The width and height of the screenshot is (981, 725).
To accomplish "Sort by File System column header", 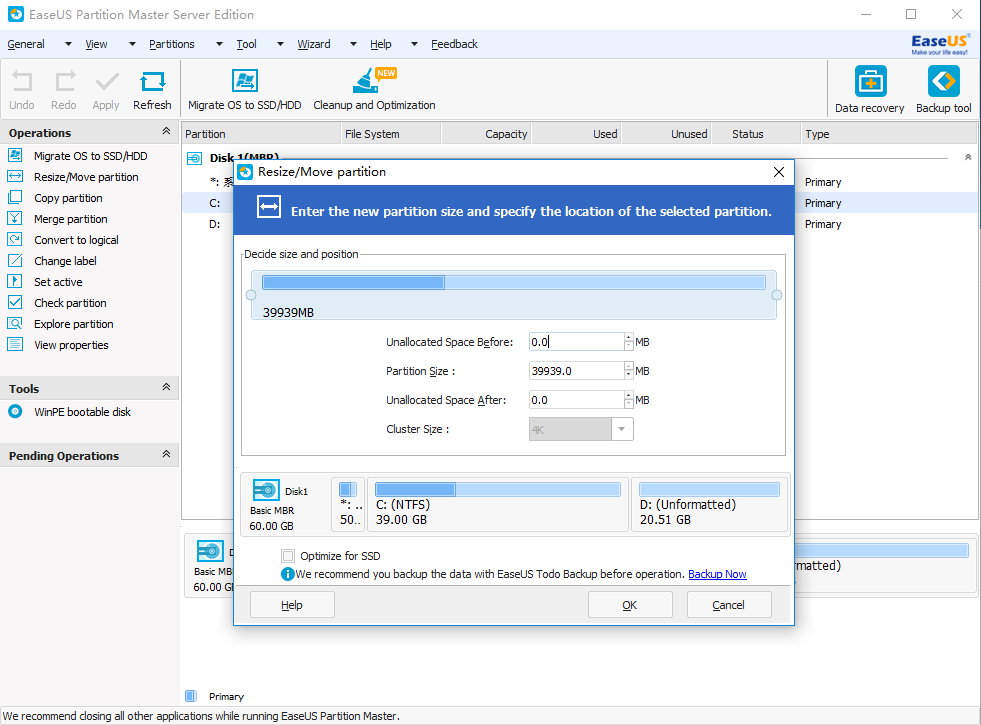I will coord(391,134).
